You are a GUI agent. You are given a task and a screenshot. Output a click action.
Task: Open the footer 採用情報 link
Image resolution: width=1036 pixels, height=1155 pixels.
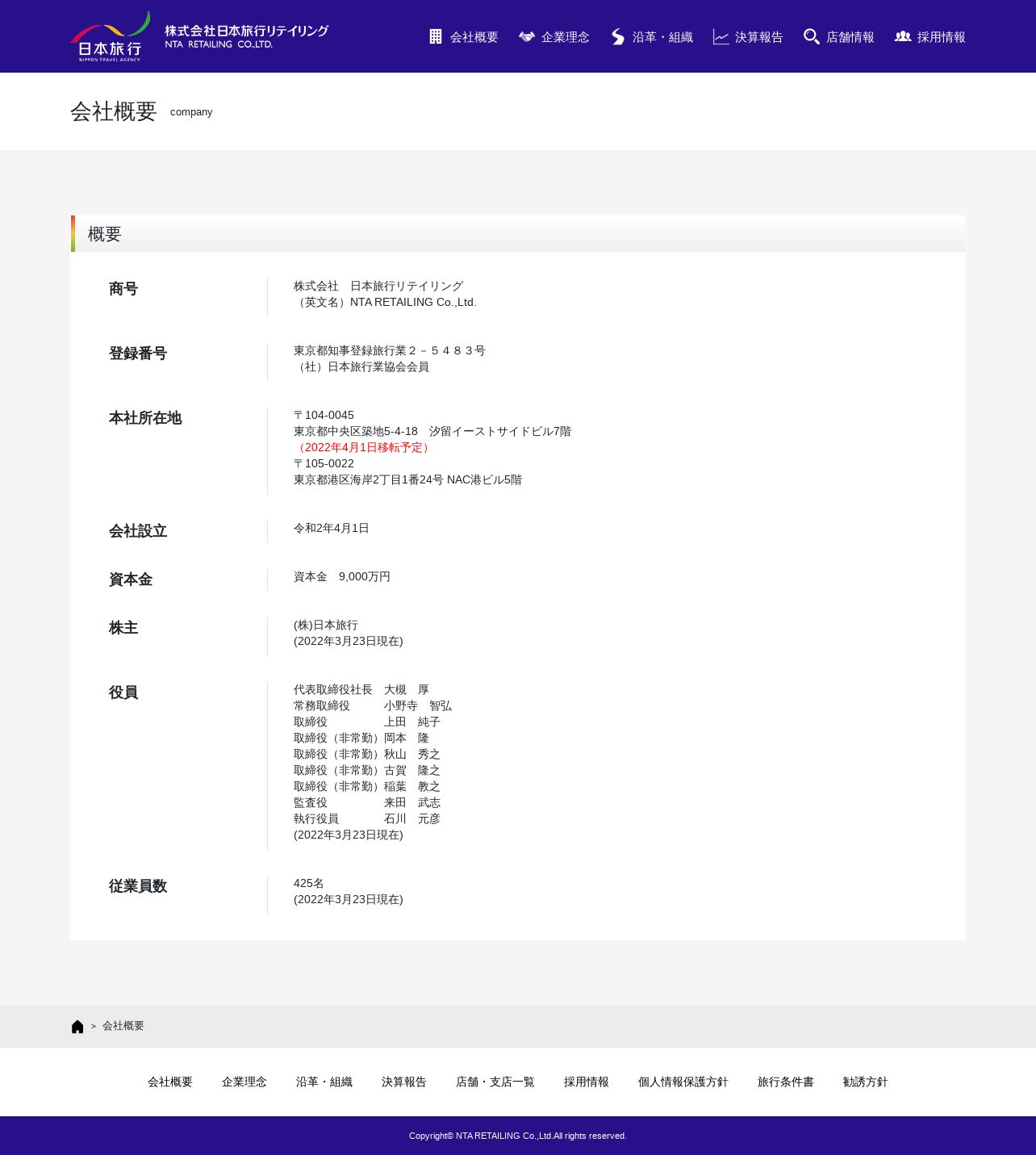pos(587,1082)
